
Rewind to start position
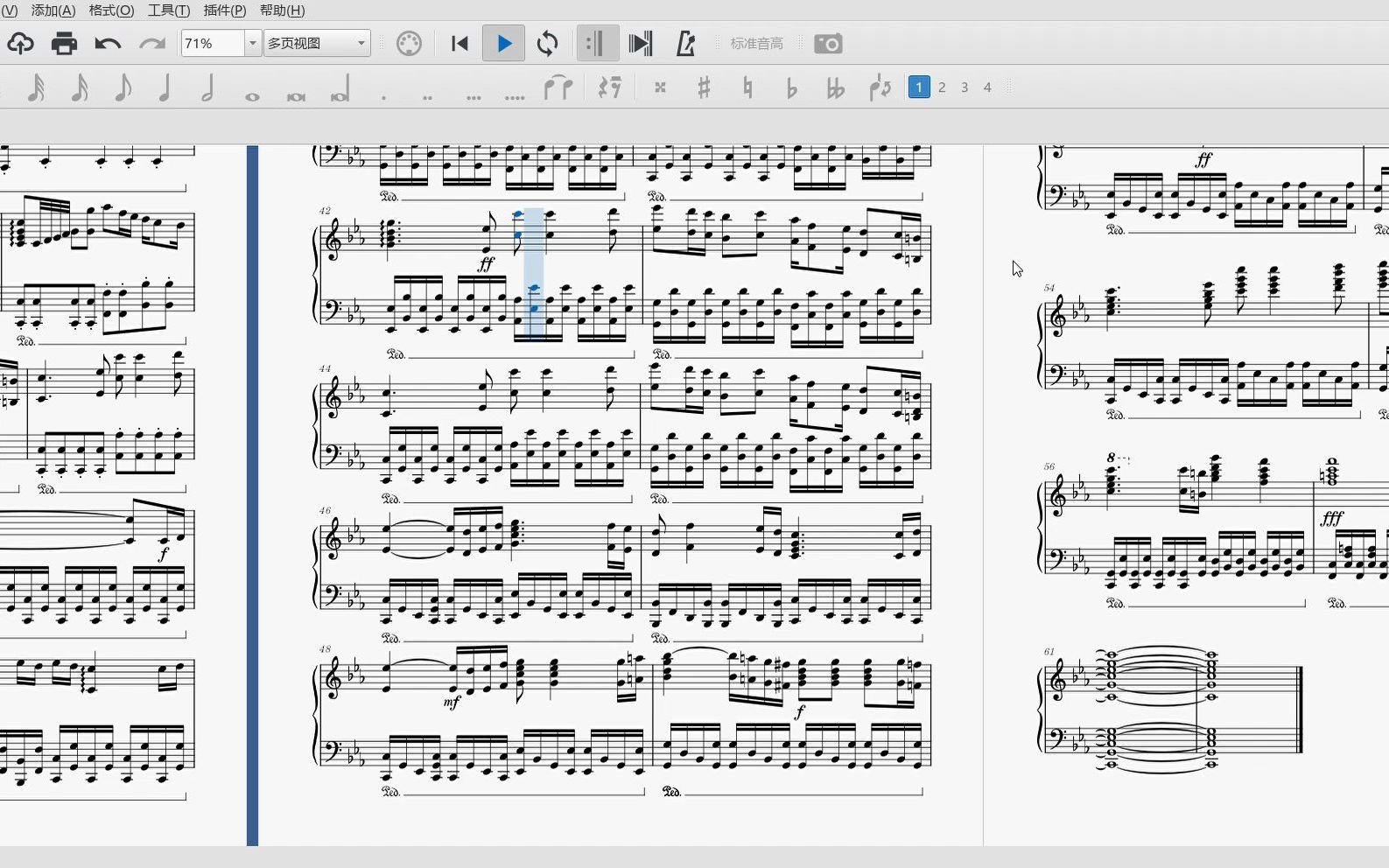[459, 44]
